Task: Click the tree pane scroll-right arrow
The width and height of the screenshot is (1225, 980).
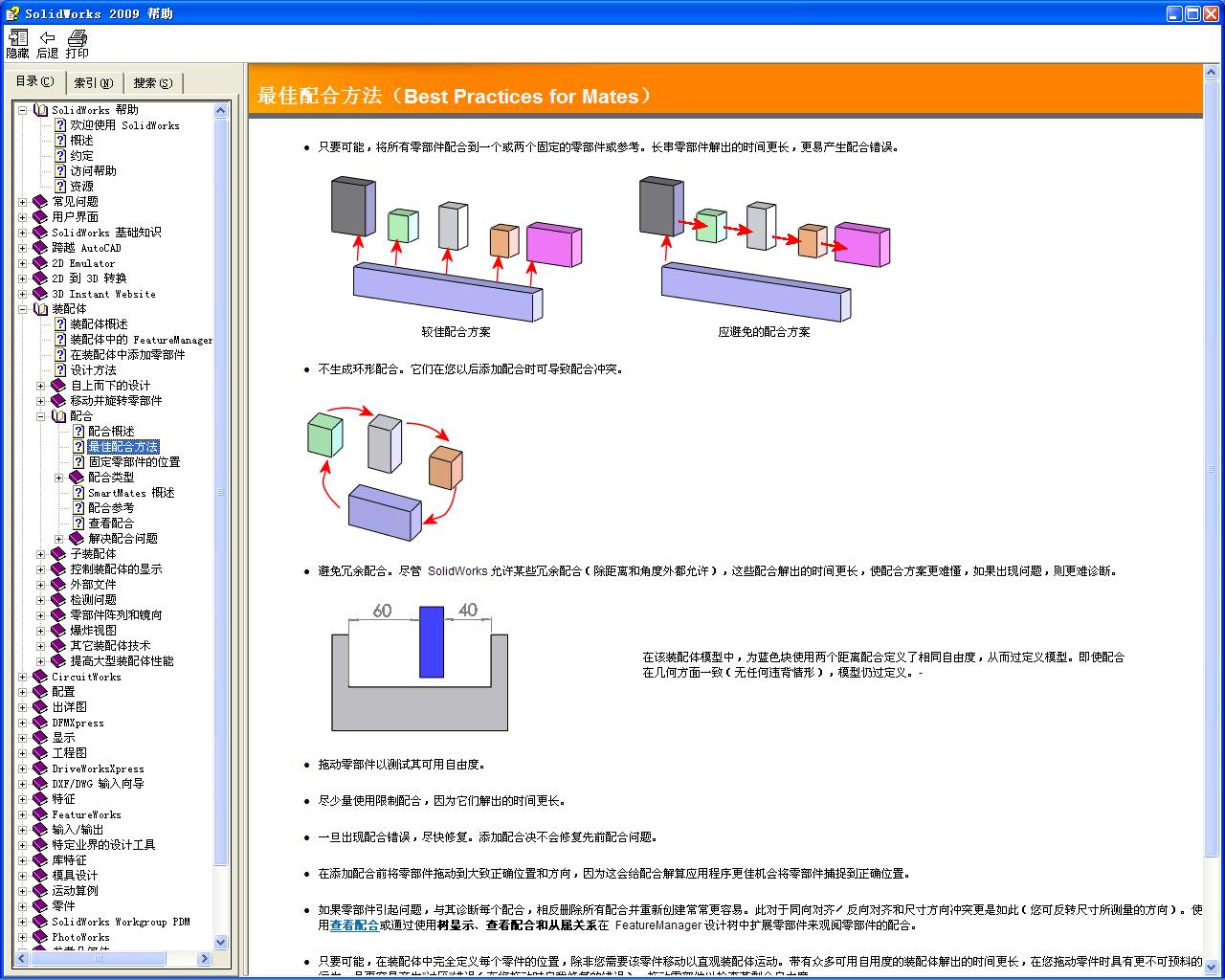Action: coord(204,958)
